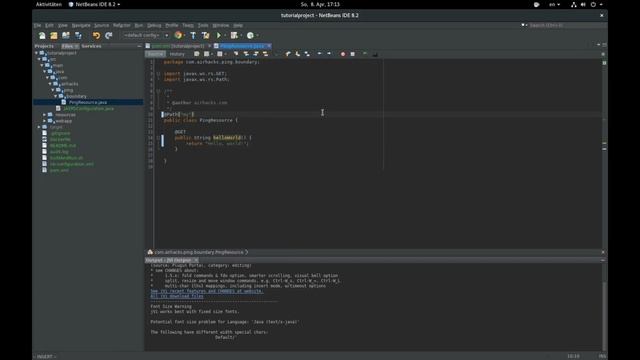
Task: Minimize the Projects panel group
Action: 139,46
